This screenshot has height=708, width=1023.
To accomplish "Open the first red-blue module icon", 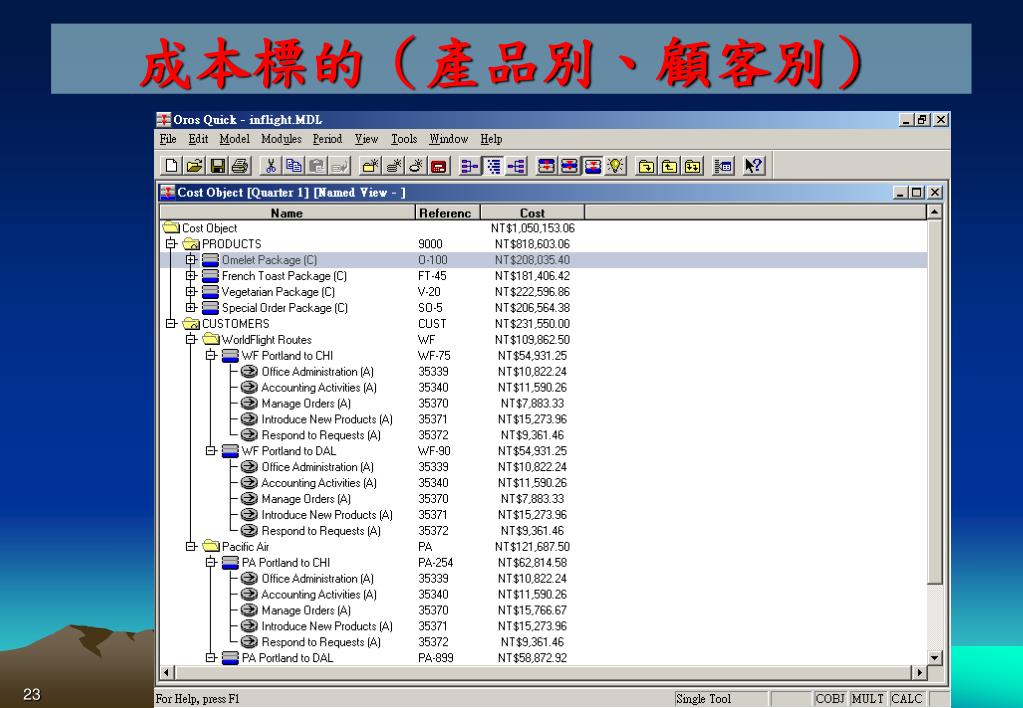I will [x=546, y=166].
